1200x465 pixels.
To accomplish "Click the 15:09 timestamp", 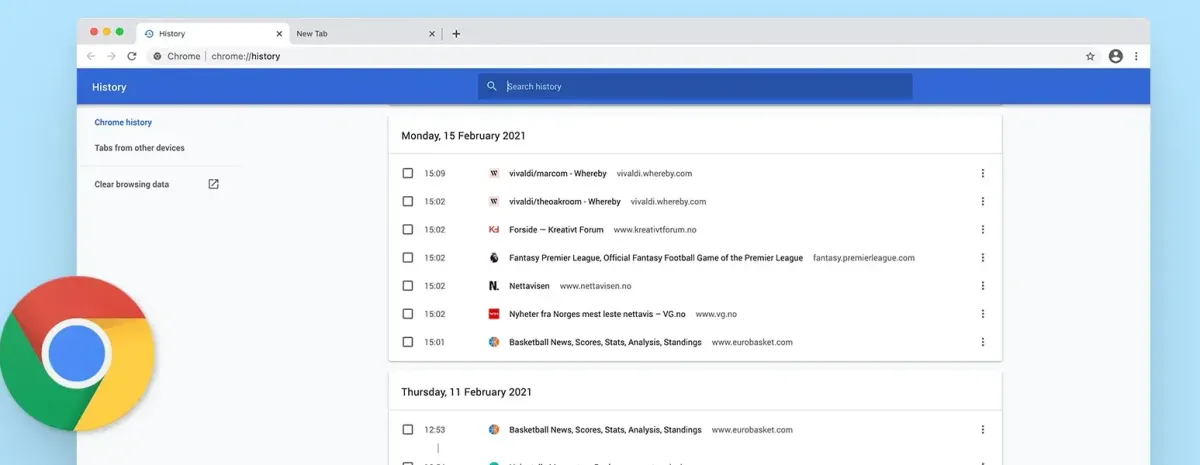I will coord(435,173).
